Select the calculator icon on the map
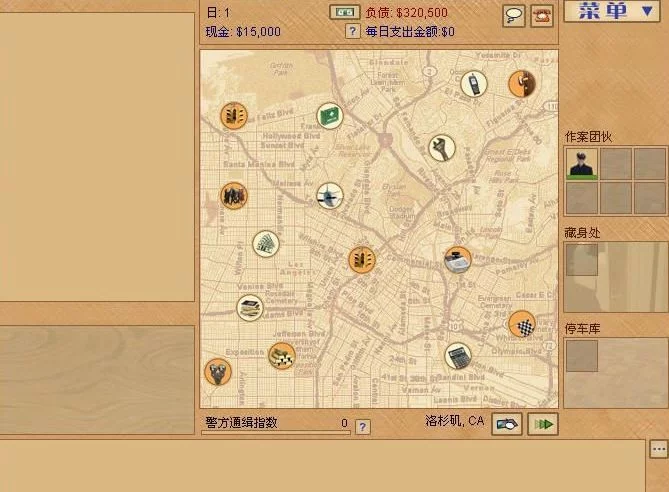The image size is (669, 492). pyautogui.click(x=458, y=356)
